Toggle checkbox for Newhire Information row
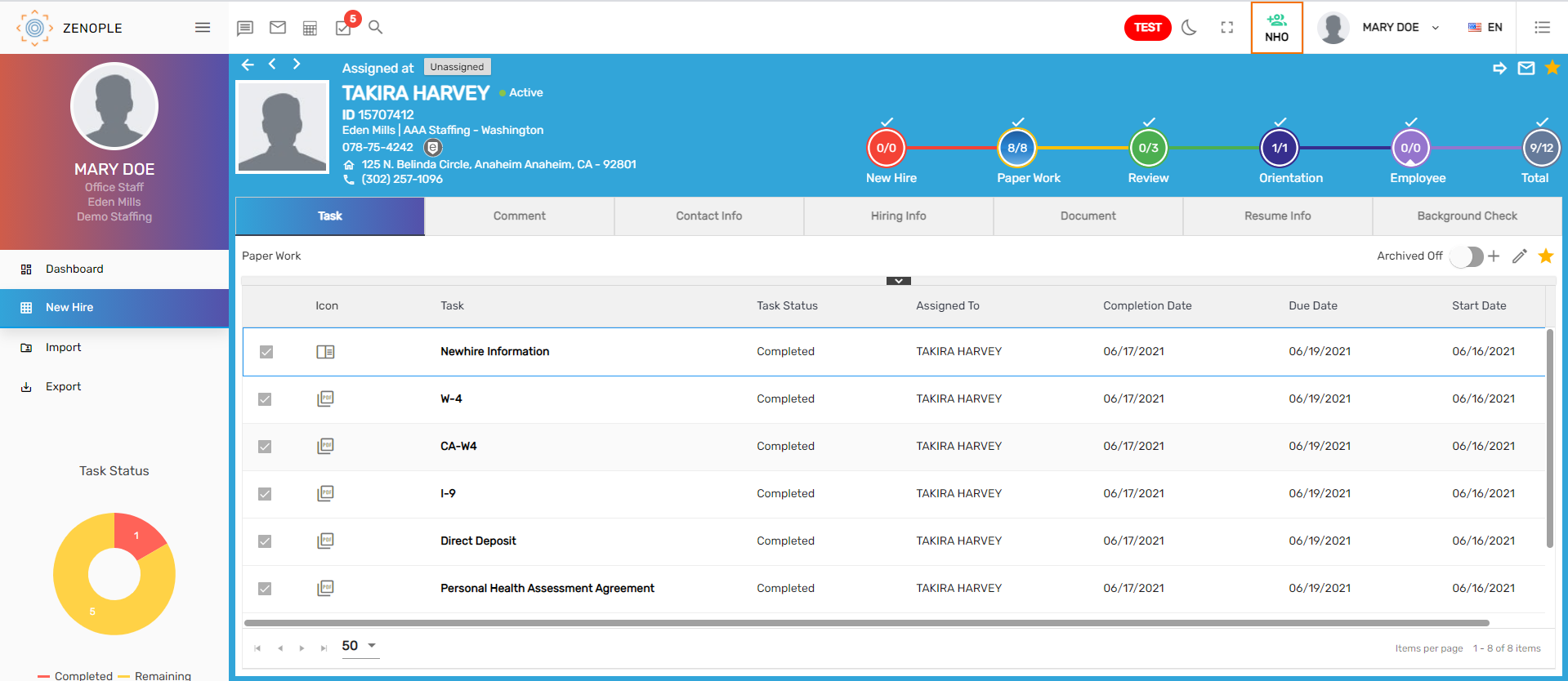 pyautogui.click(x=266, y=352)
